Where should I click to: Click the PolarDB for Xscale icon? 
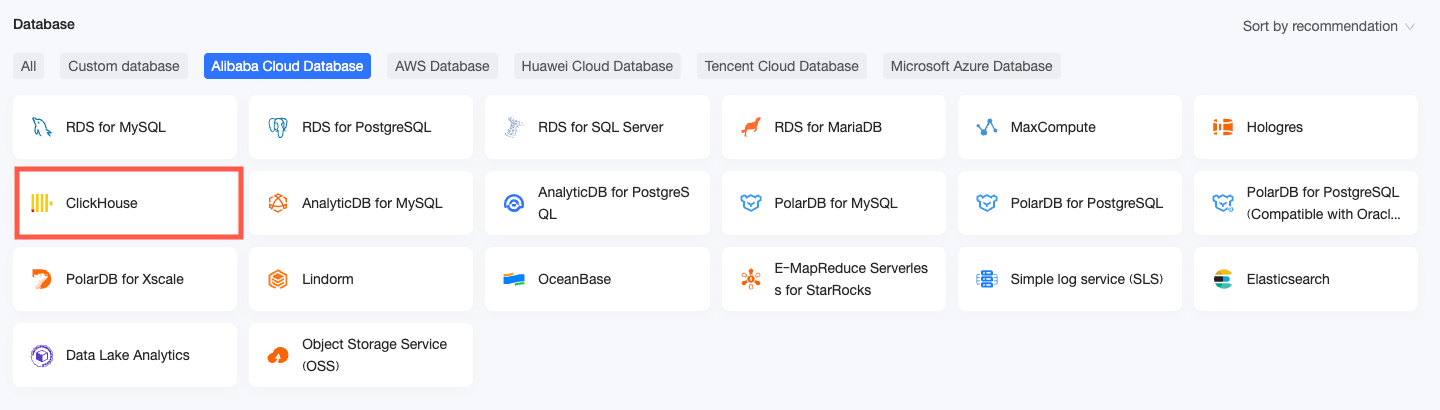(41, 279)
